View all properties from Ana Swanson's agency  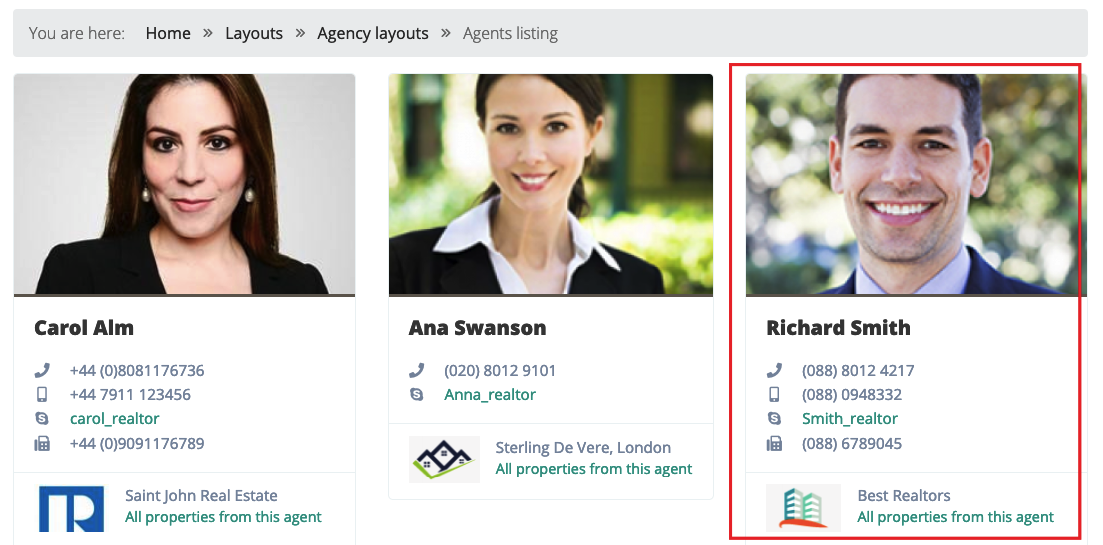point(594,468)
